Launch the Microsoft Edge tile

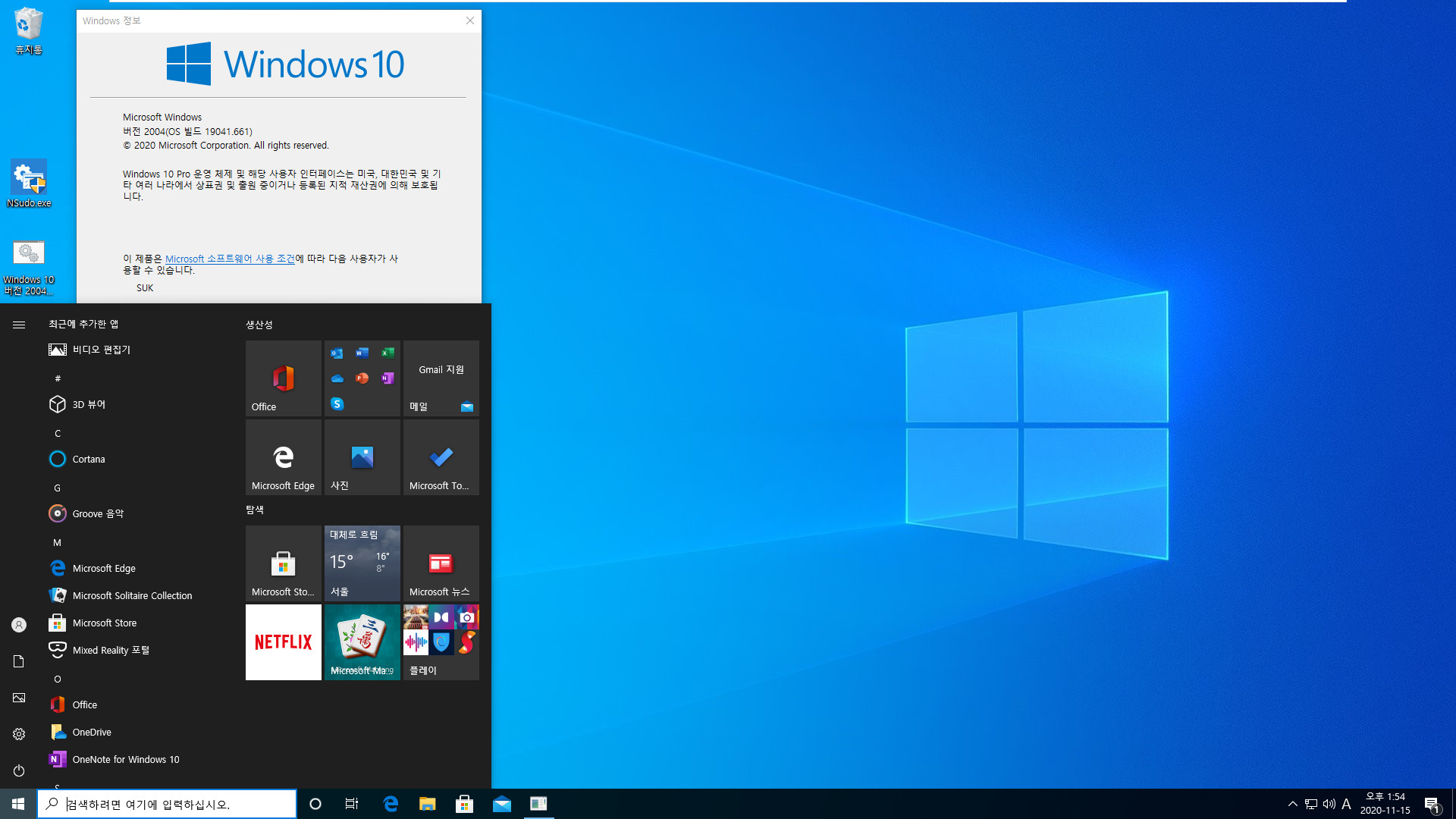point(283,457)
